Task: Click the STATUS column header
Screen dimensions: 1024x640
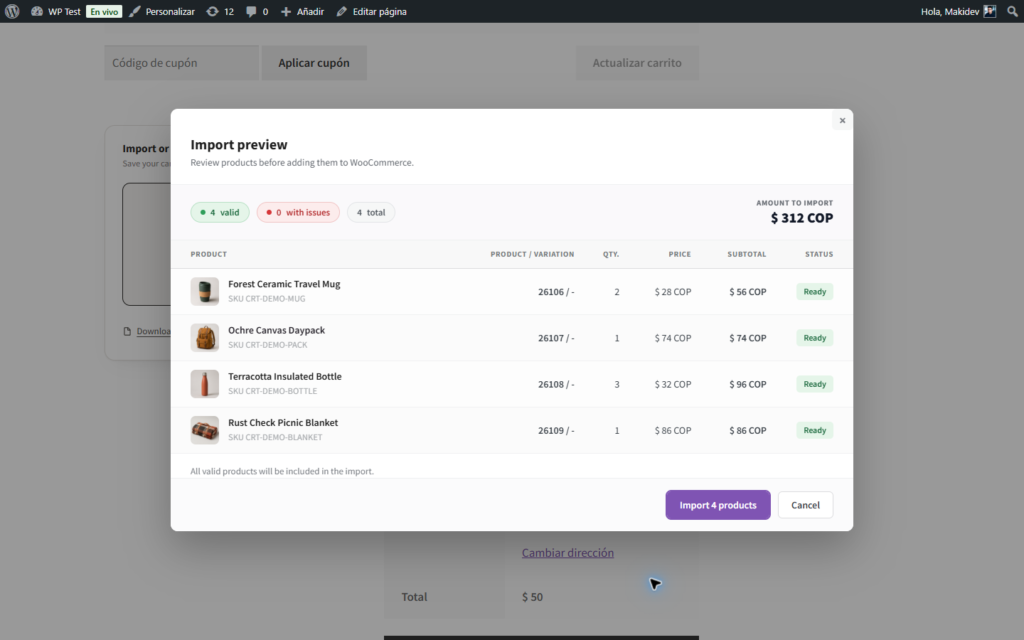Action: (x=819, y=254)
